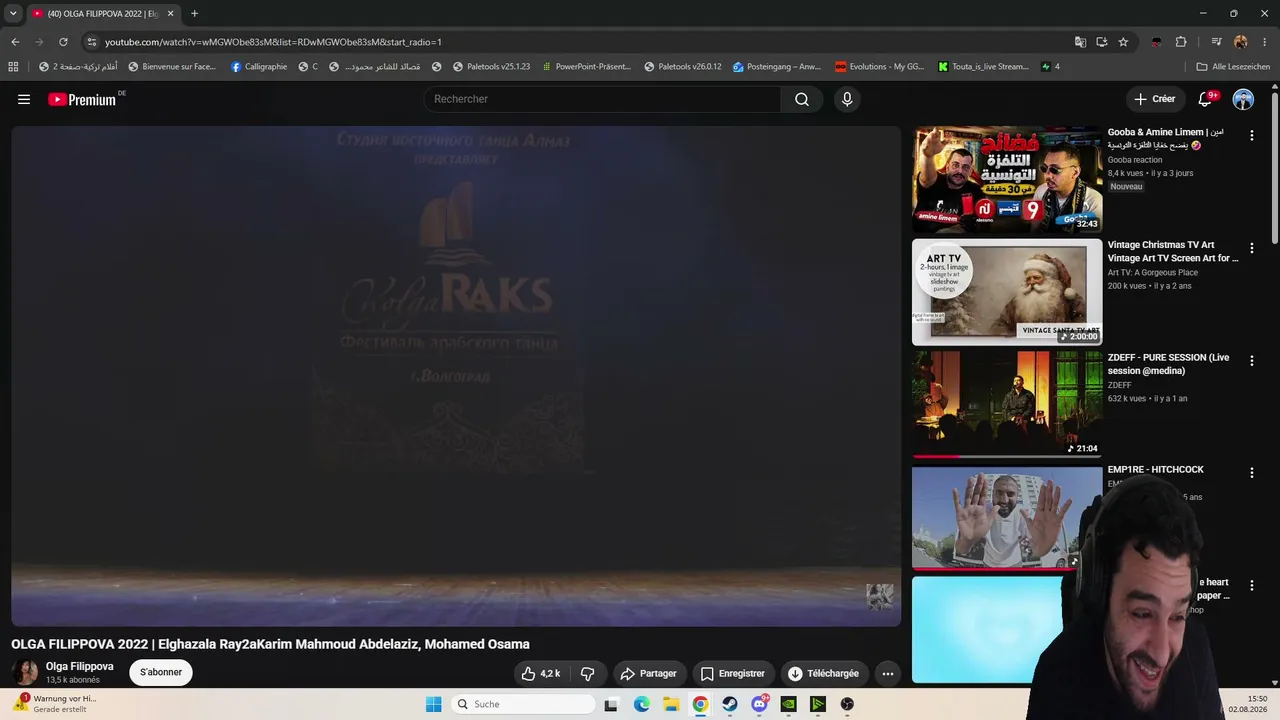Open the Créer menu button
The height and width of the screenshot is (720, 1280).
click(1154, 99)
